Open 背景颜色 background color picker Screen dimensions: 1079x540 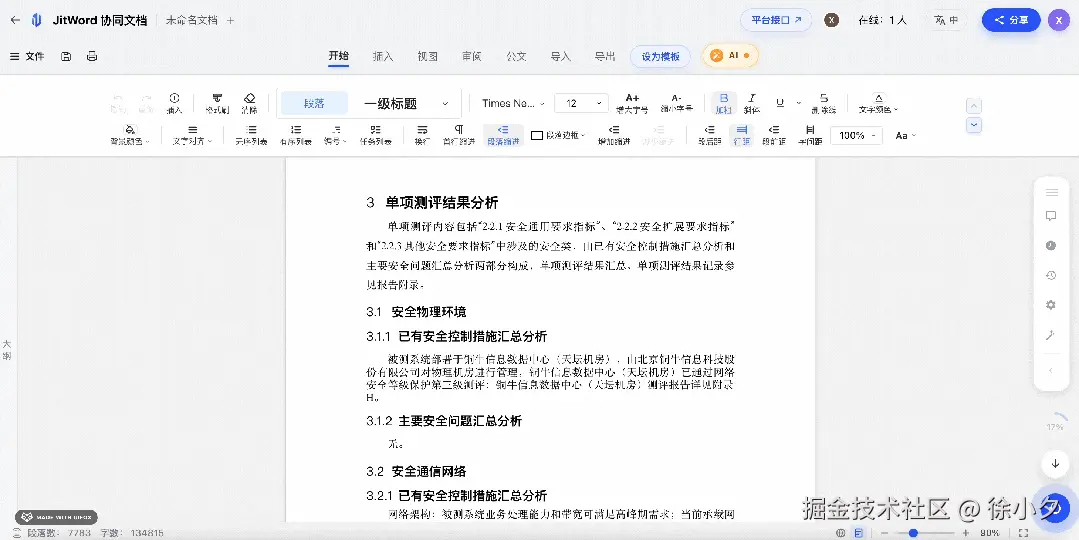point(130,135)
